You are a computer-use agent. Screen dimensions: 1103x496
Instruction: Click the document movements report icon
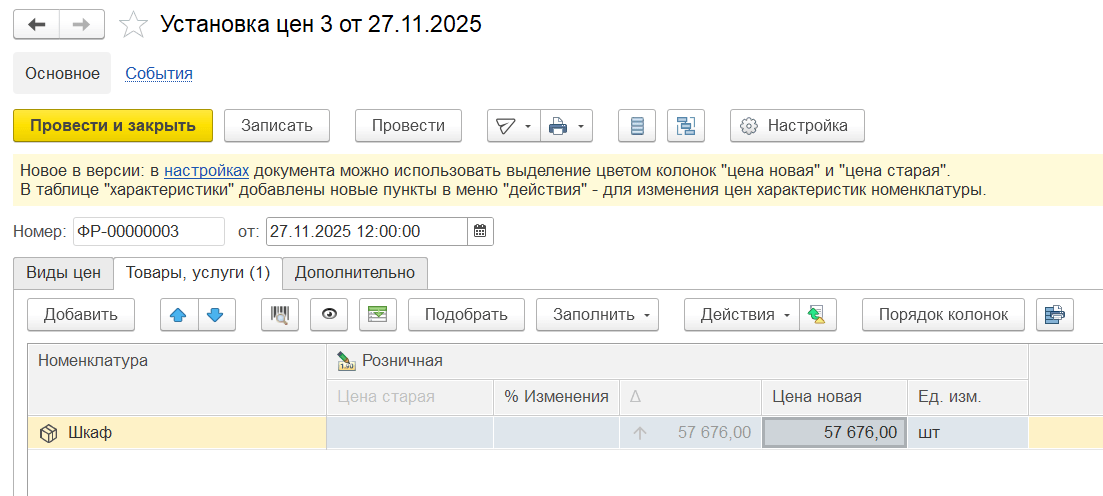(637, 126)
